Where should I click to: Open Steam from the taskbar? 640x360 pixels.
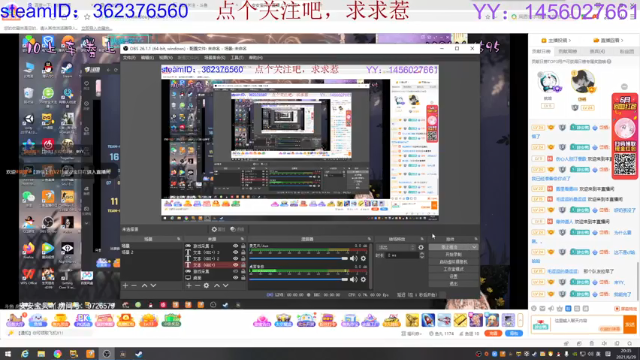[x=139, y=354]
